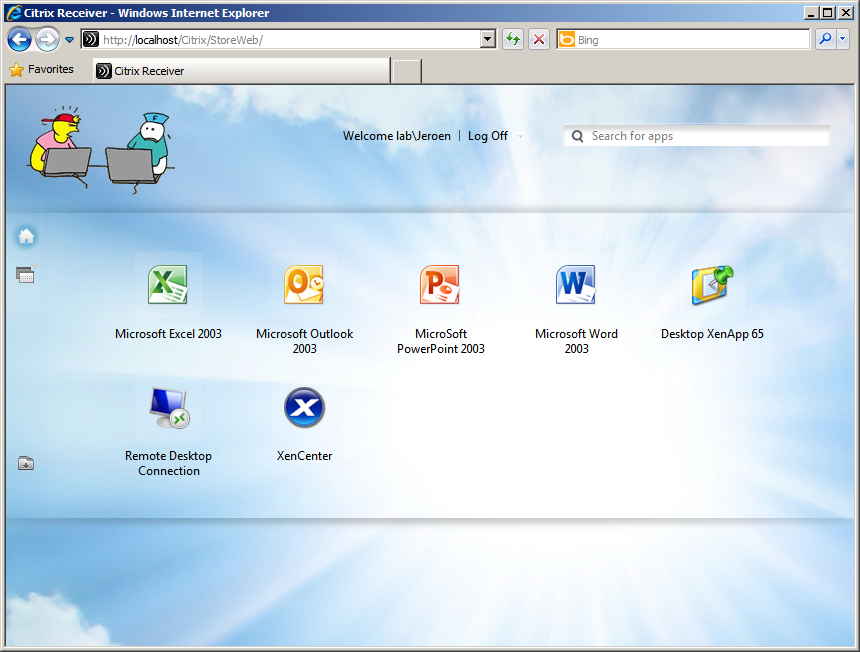The image size is (860, 652).
Task: Click the browser Back arrow button
Action: [x=20, y=39]
